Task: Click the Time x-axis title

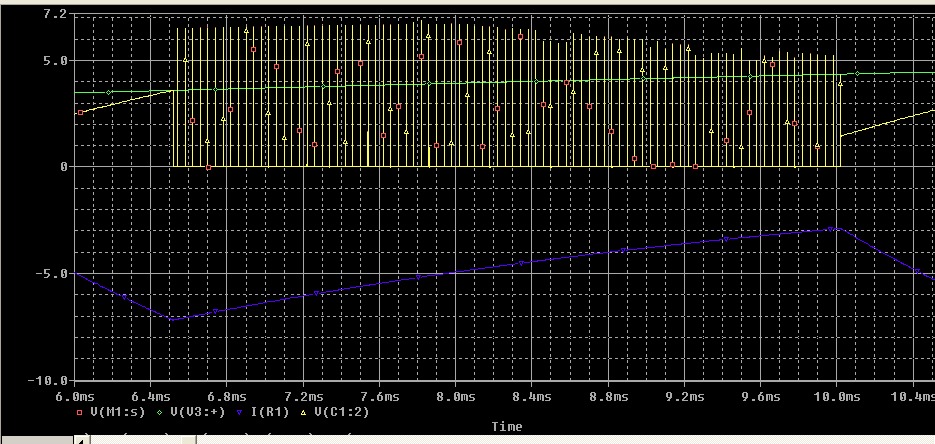Action: coord(506,427)
